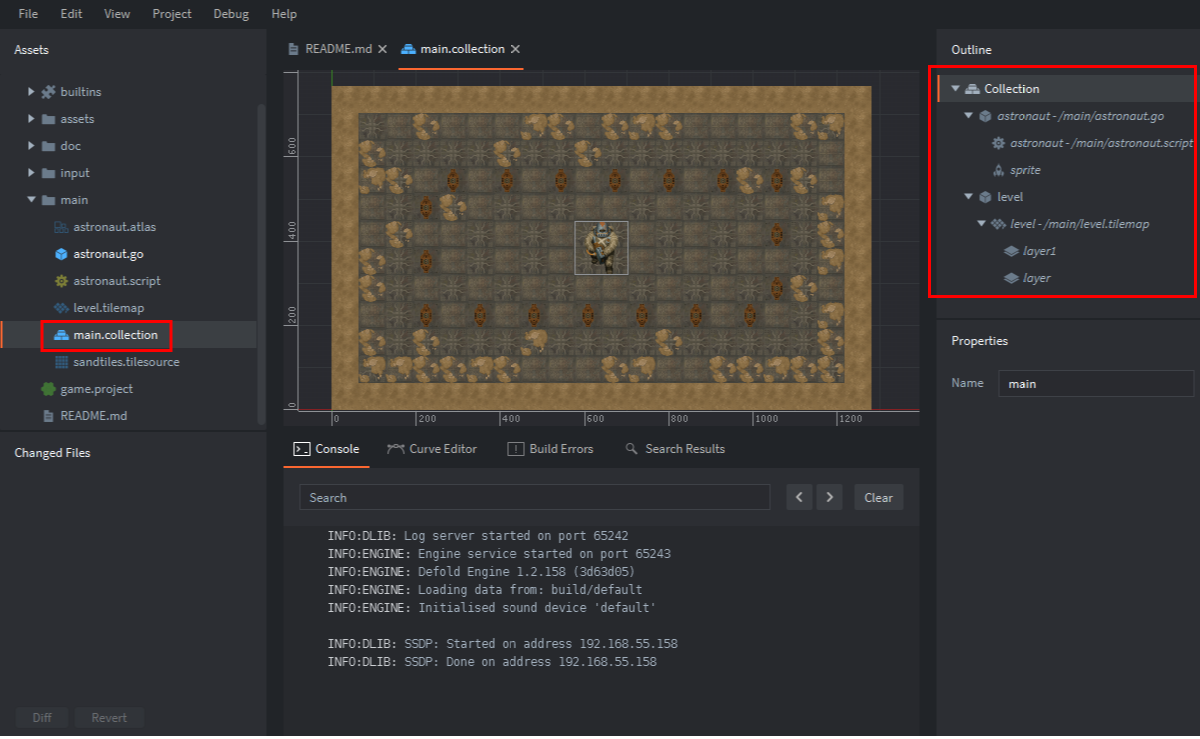1200x739 pixels.
Task: Click the sprite icon in Outline
Action: [x=998, y=170]
